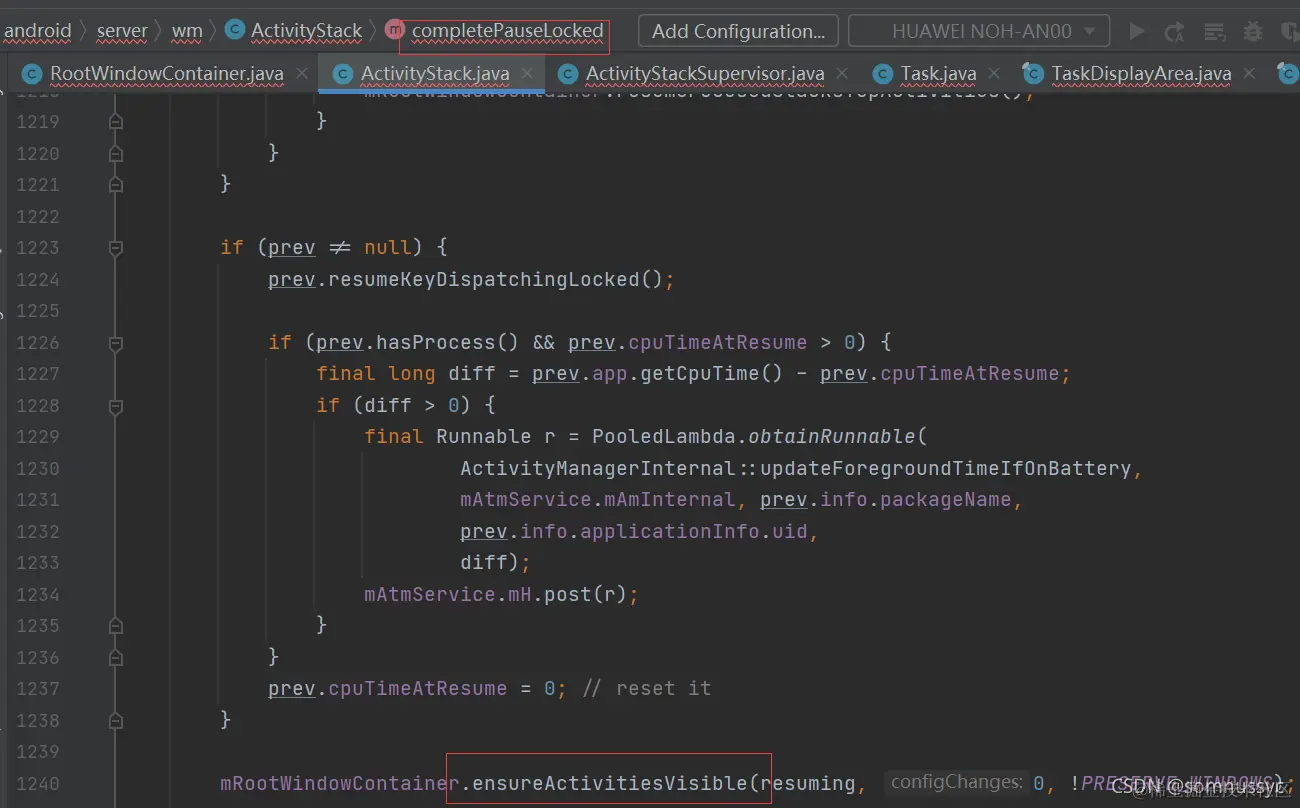Click the resumeKeyDispatchingLocked method call
Viewport: 1300px width, 808px height.
(484, 279)
